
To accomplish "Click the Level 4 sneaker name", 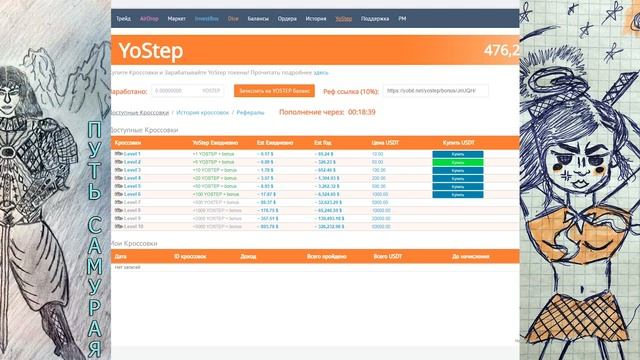I will (132, 178).
